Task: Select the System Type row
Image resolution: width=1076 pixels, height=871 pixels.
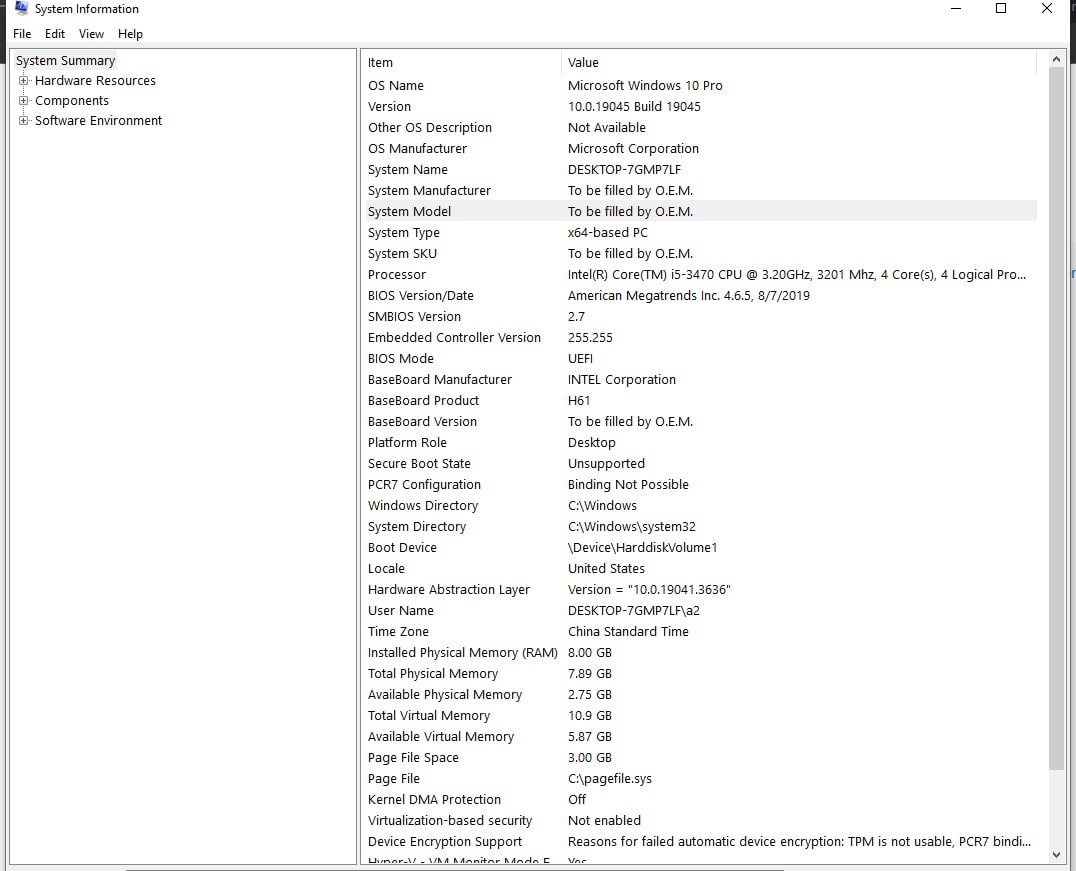Action: pos(699,233)
